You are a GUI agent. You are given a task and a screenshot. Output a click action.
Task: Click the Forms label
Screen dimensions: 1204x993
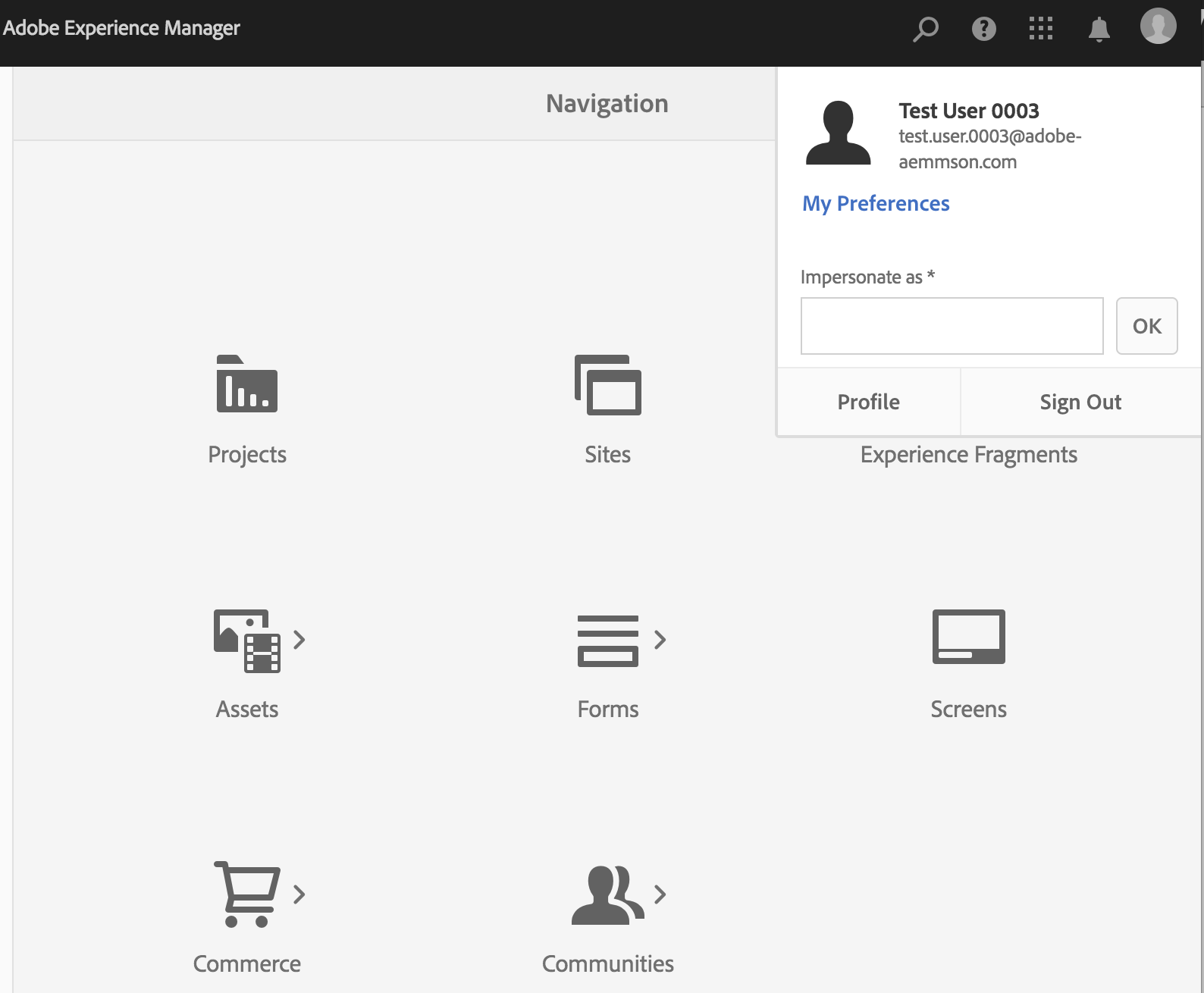point(608,709)
